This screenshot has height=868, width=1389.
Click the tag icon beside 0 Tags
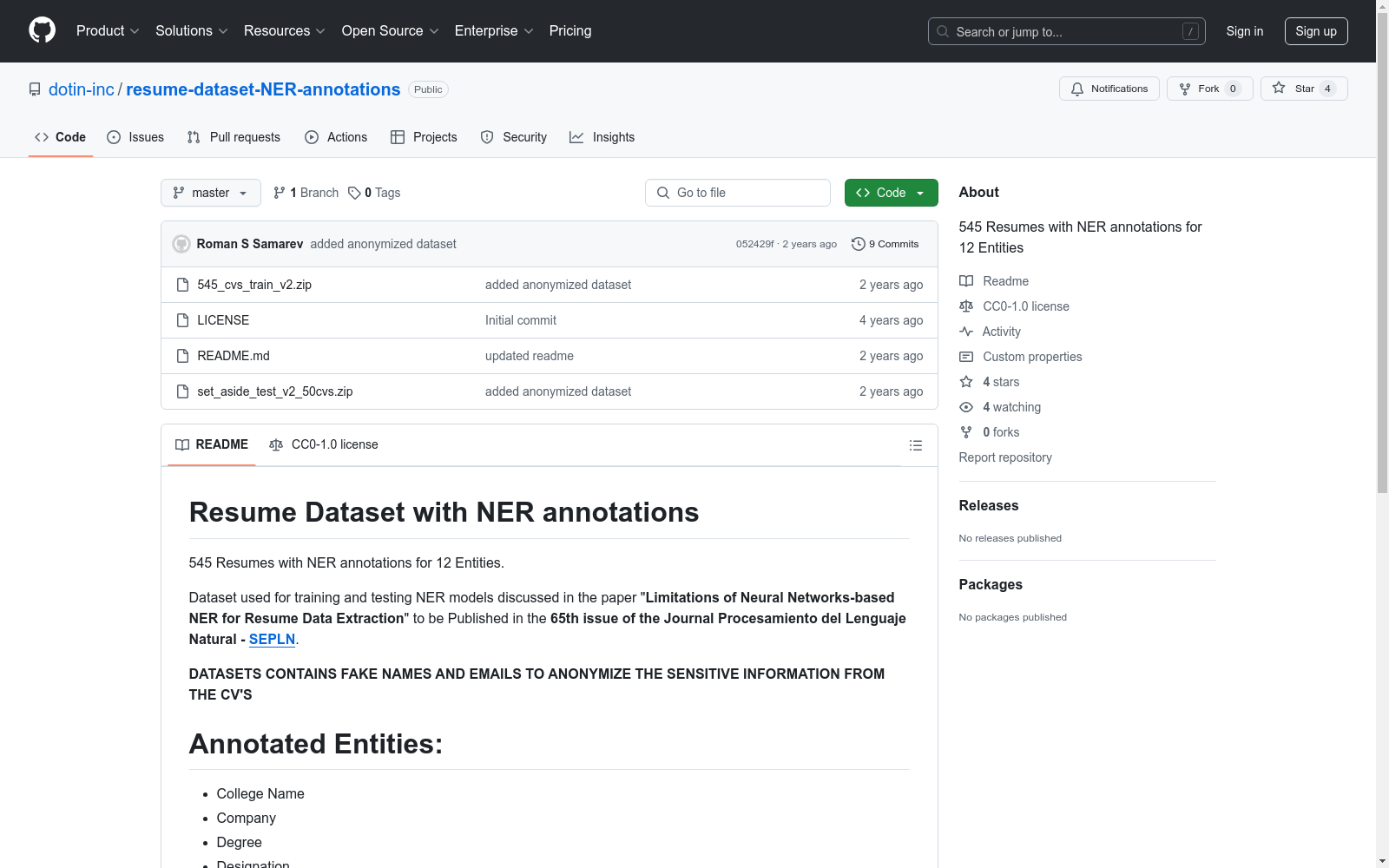(354, 193)
